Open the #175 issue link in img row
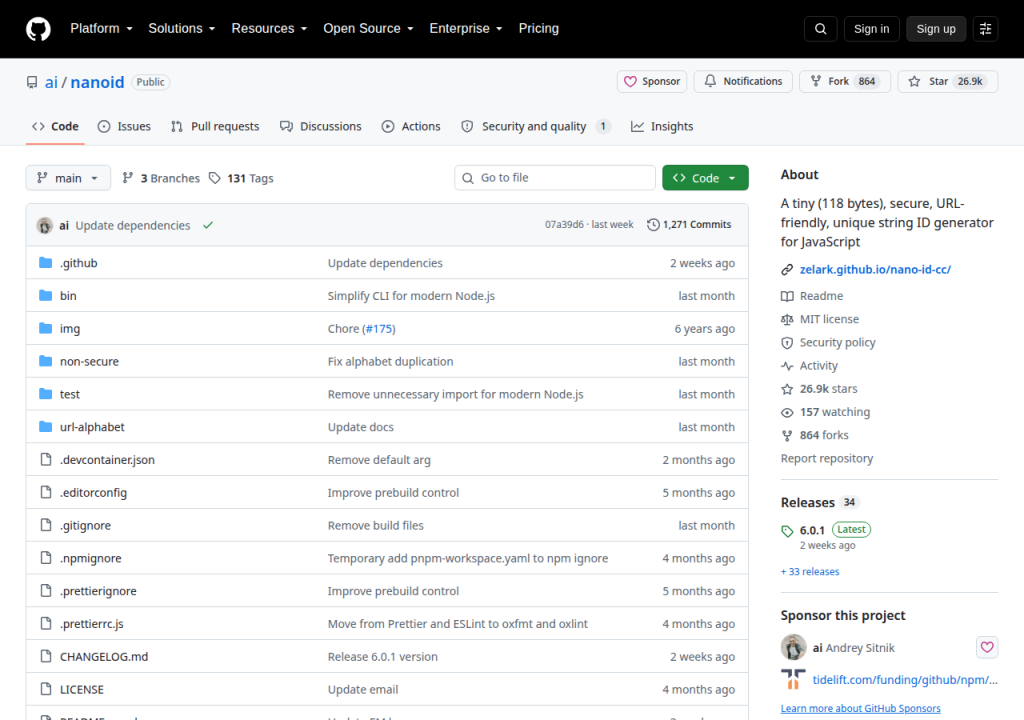 coord(379,329)
